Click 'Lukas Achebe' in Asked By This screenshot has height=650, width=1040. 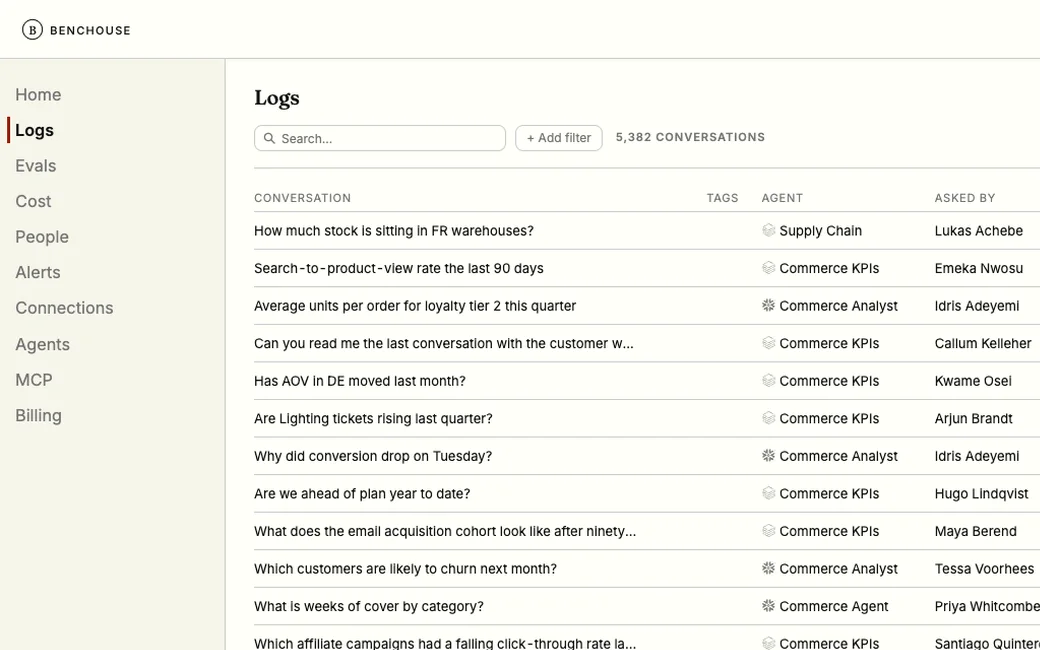978,231
